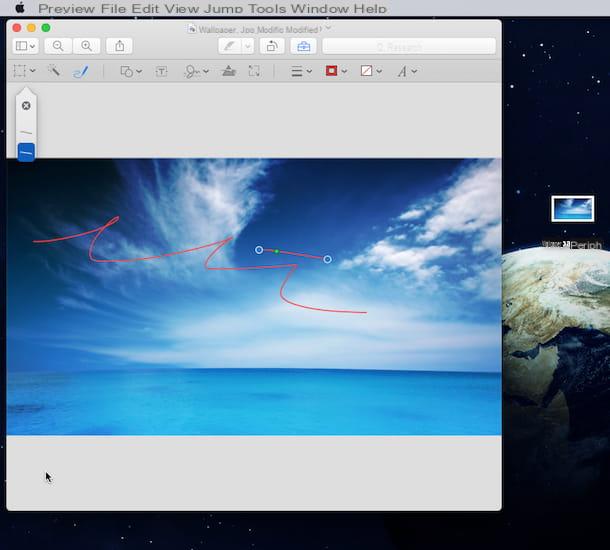The image size is (610, 550).
Task: Minimize the Preview window with yellow button
Action: click(x=32, y=28)
